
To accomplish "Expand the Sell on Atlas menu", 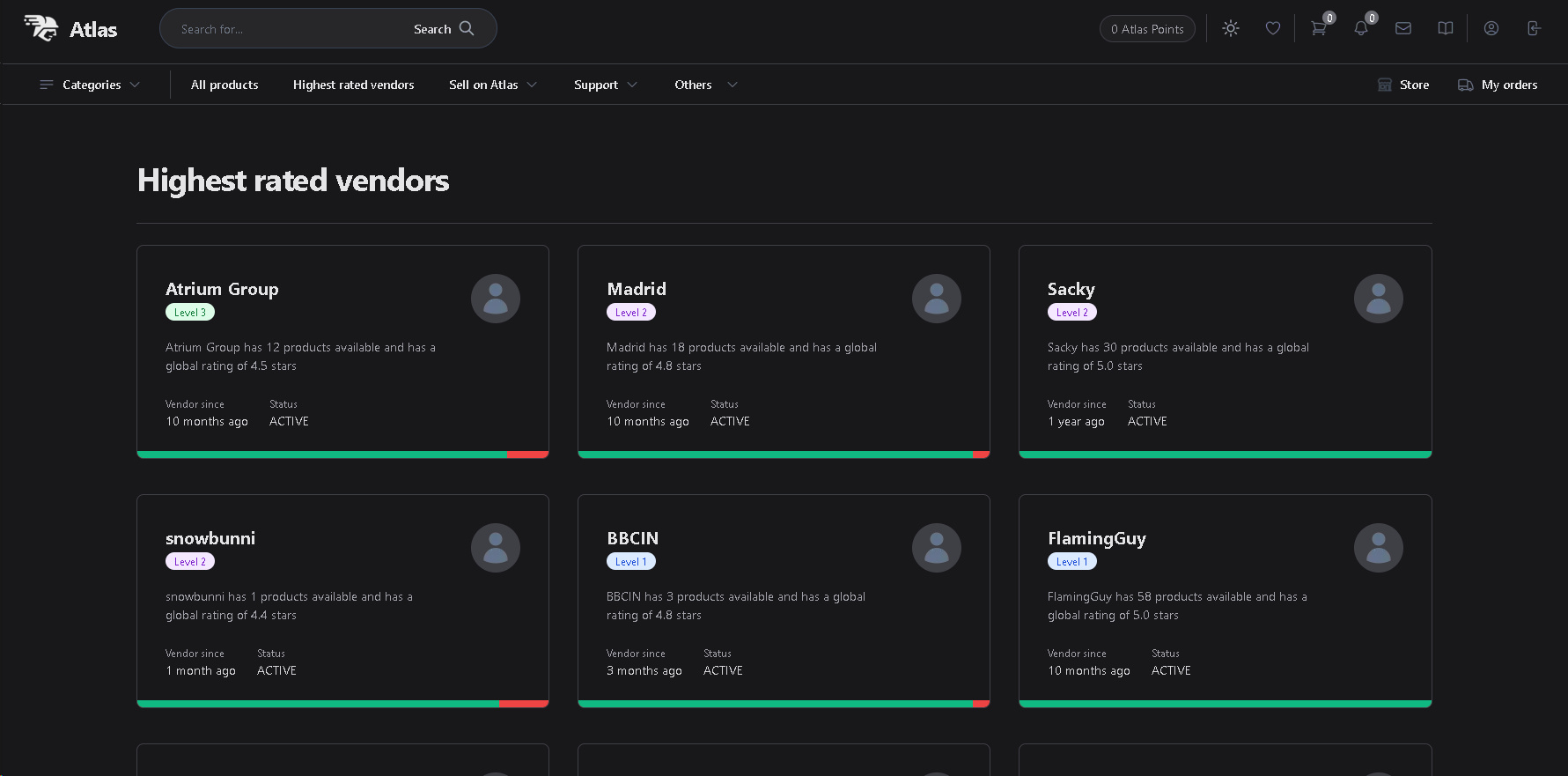I will [492, 85].
